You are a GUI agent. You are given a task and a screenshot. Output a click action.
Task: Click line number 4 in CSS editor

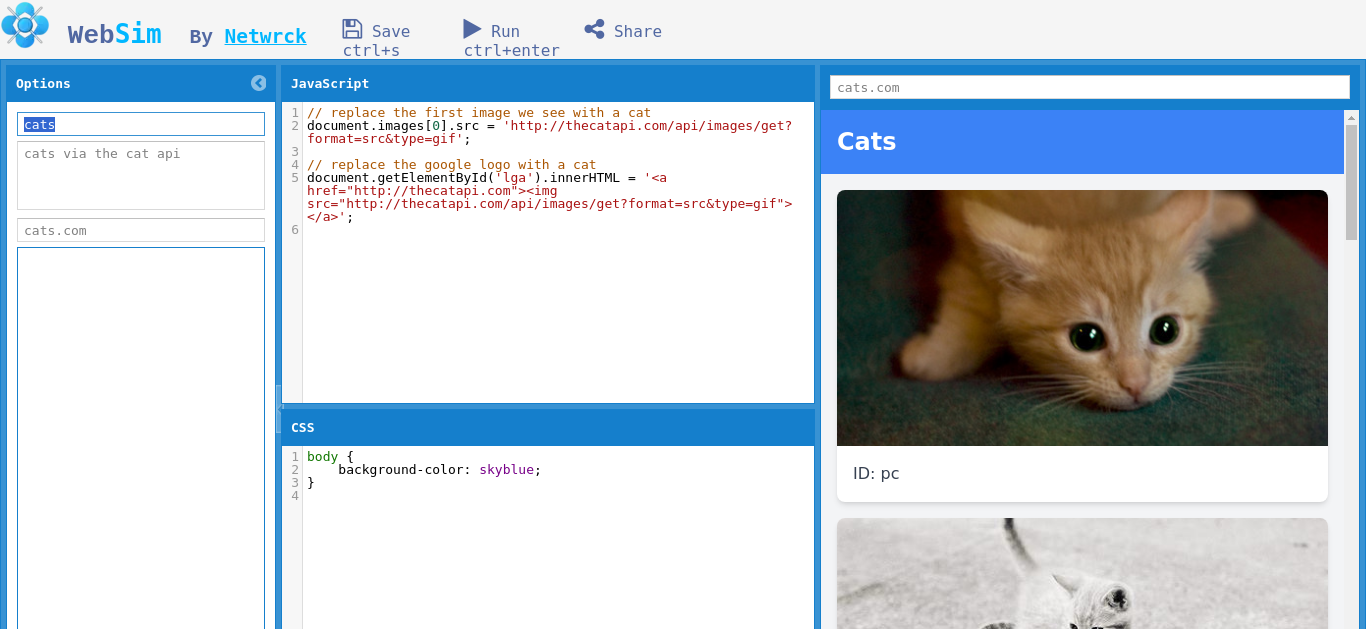(295, 496)
